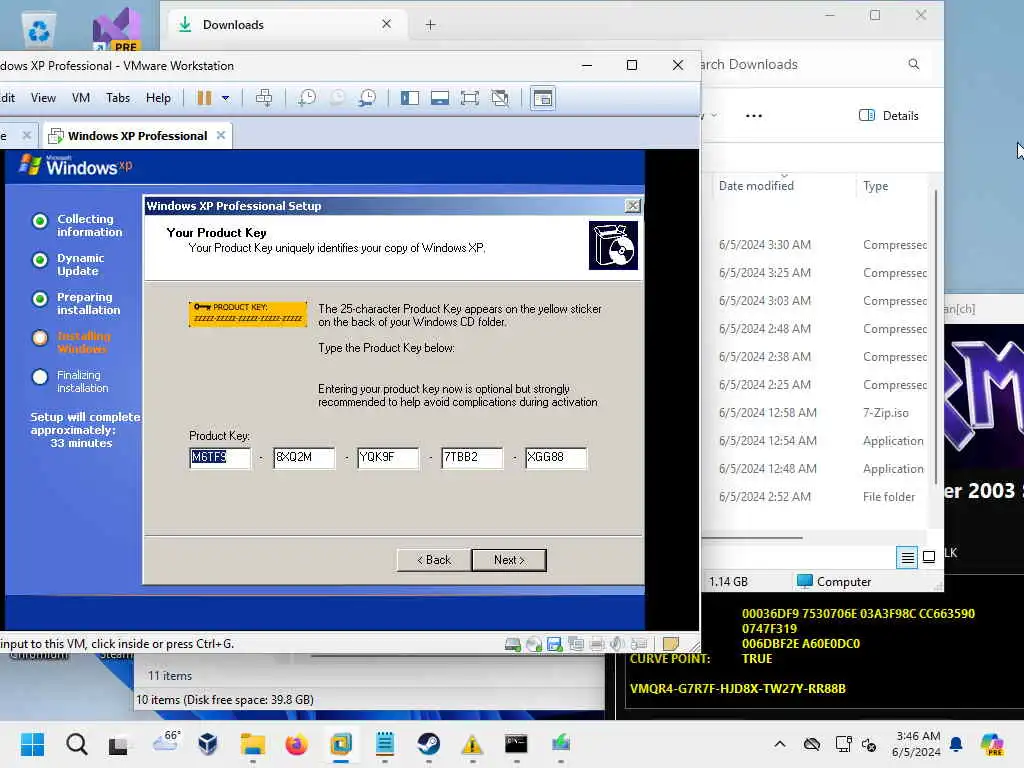
Task: Click the File Explorer vertical scrollbar
Action: click(936, 336)
